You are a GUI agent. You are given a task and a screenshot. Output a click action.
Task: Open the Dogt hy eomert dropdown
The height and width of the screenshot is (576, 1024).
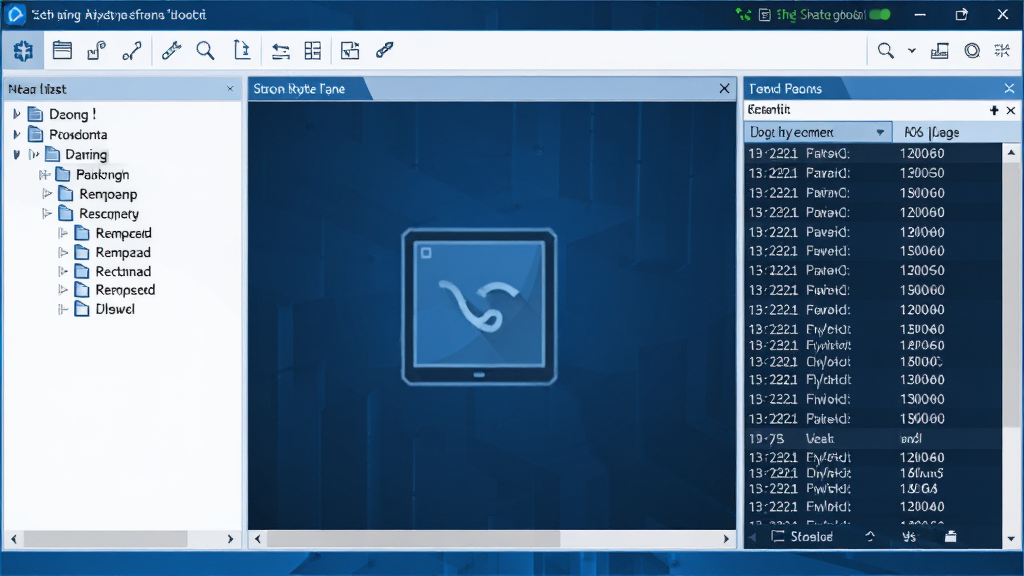pyautogui.click(x=818, y=133)
